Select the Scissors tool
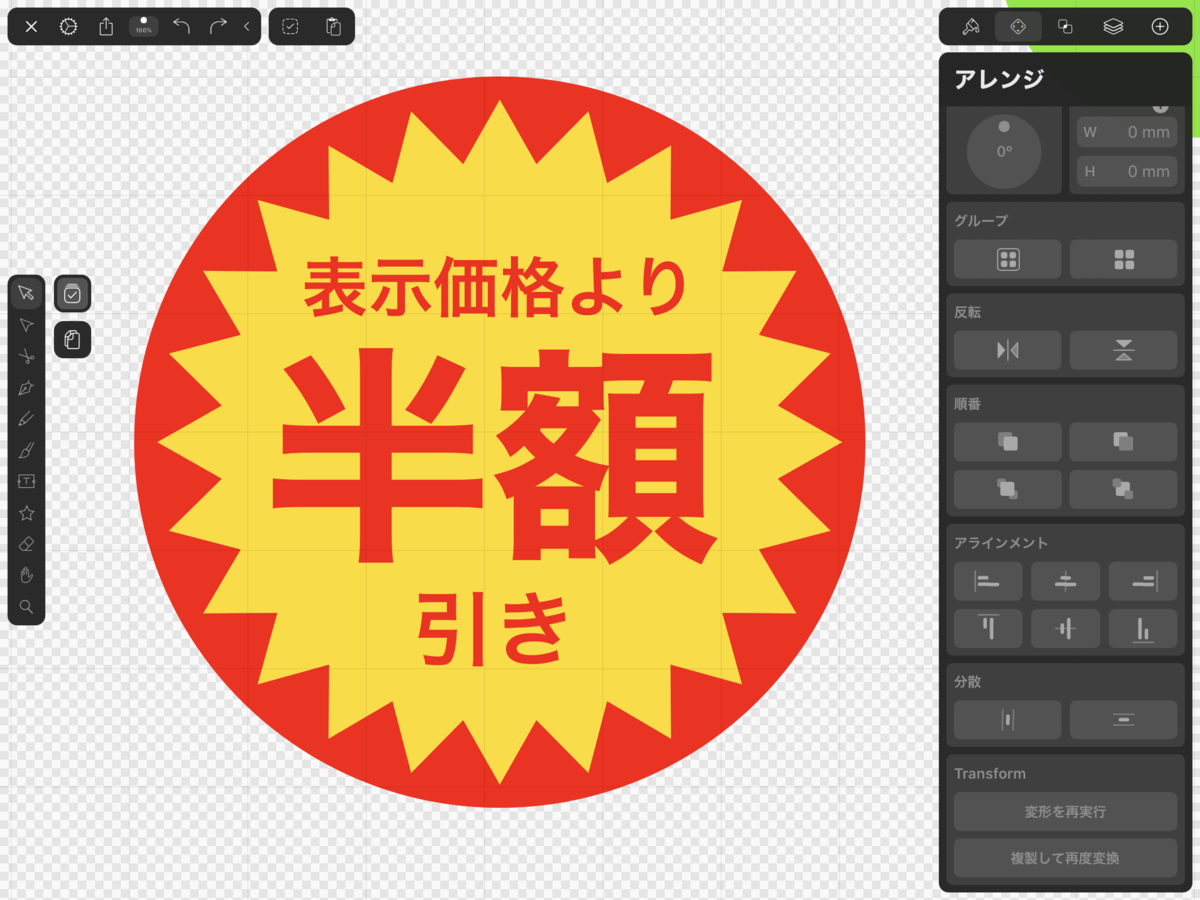Screen dimensions: 1200x900 (27, 356)
